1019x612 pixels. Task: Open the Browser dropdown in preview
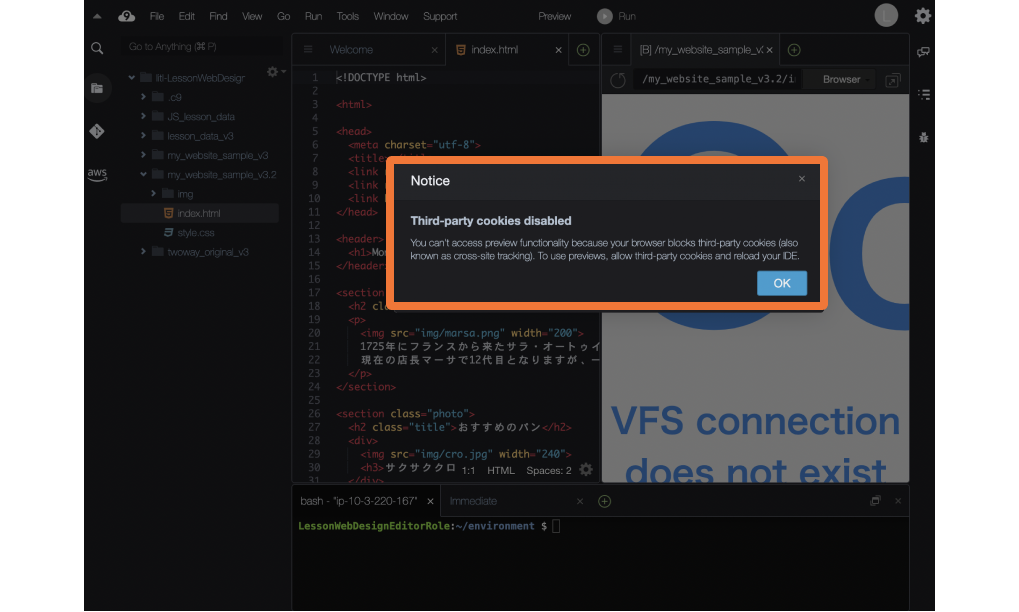coord(842,80)
